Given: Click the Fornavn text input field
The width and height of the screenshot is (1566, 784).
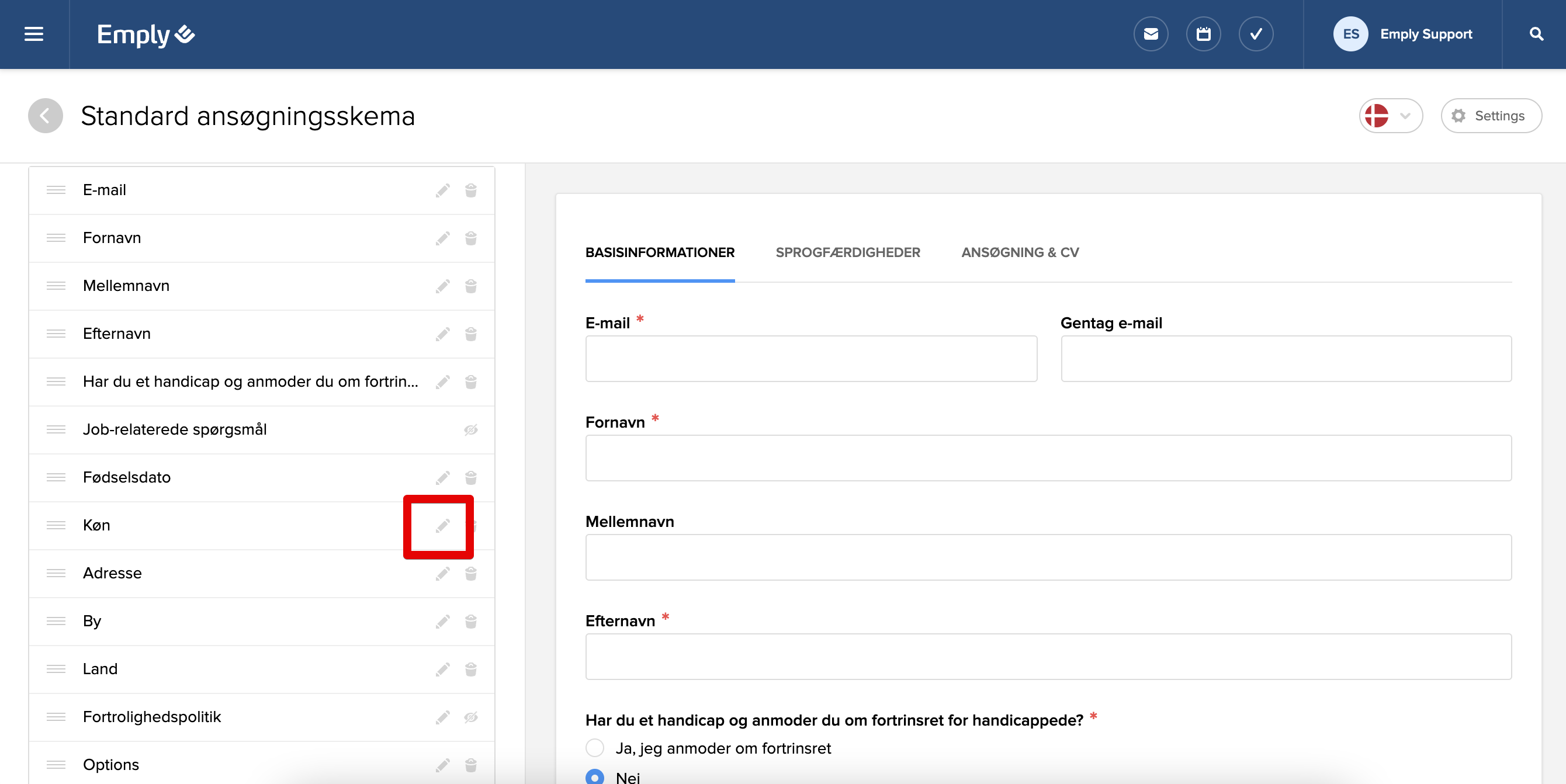Looking at the screenshot, I should (1048, 457).
